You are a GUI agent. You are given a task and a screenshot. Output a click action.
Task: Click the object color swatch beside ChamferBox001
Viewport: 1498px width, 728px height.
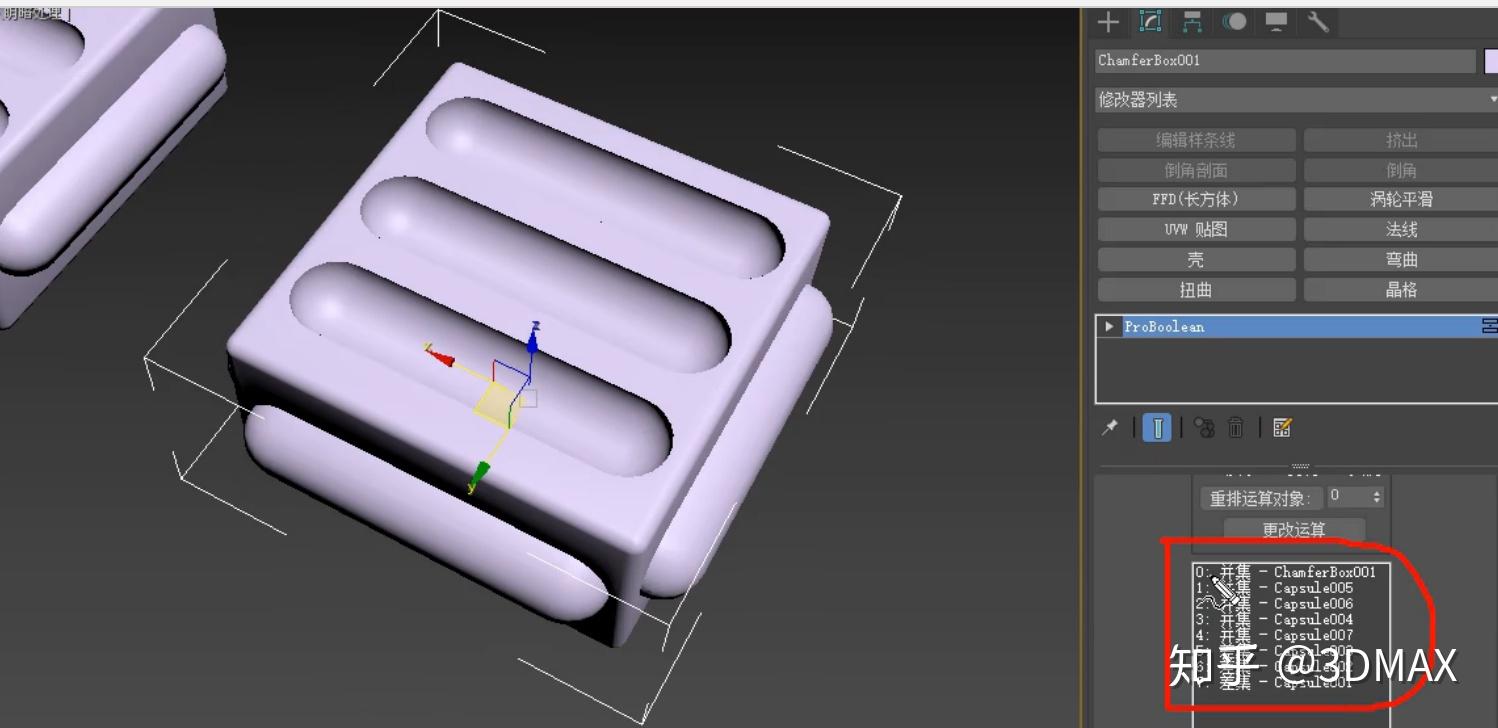click(x=1491, y=61)
